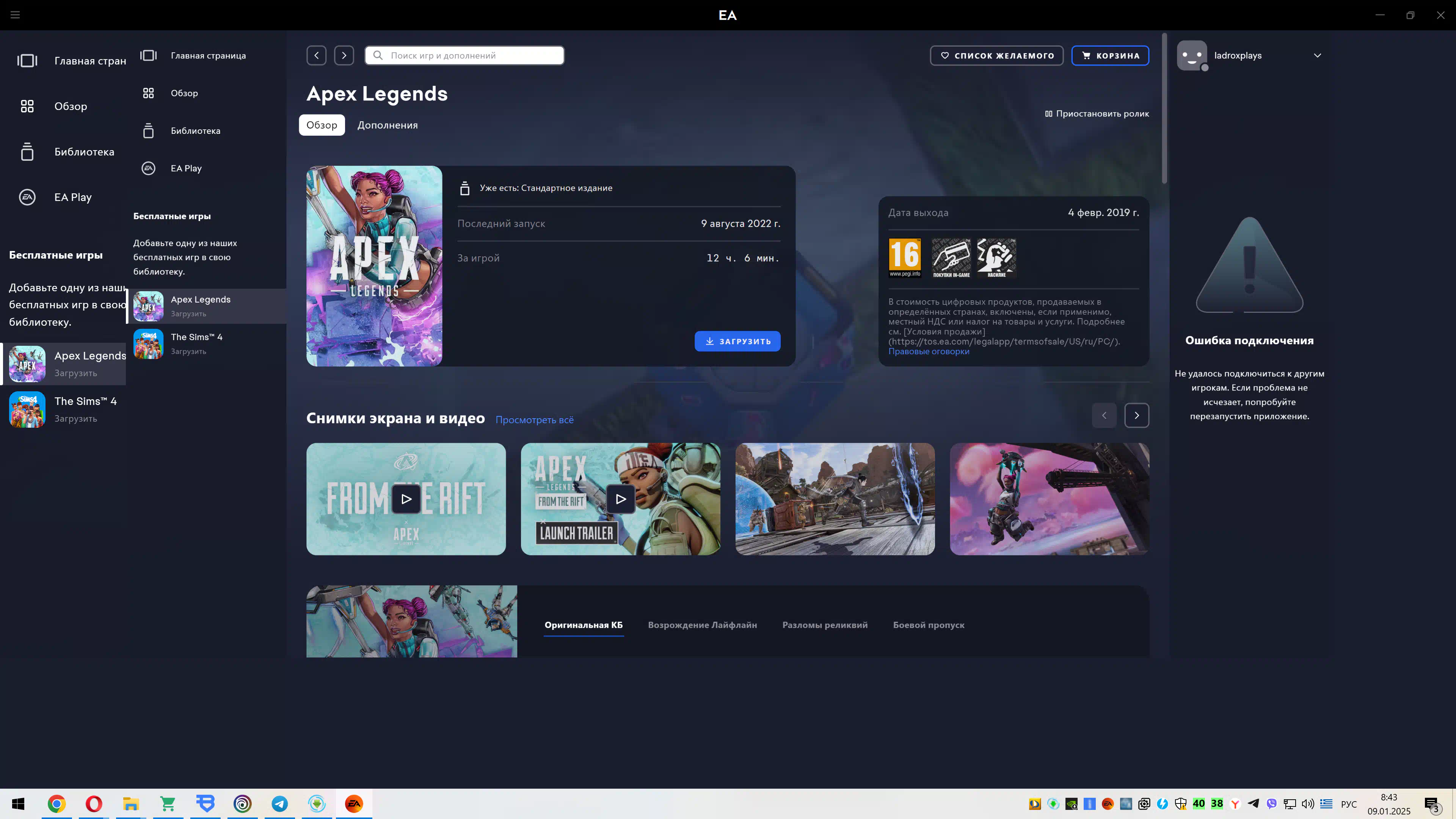
Task: Click the NVIDIA tray icon
Action: click(x=1071, y=804)
